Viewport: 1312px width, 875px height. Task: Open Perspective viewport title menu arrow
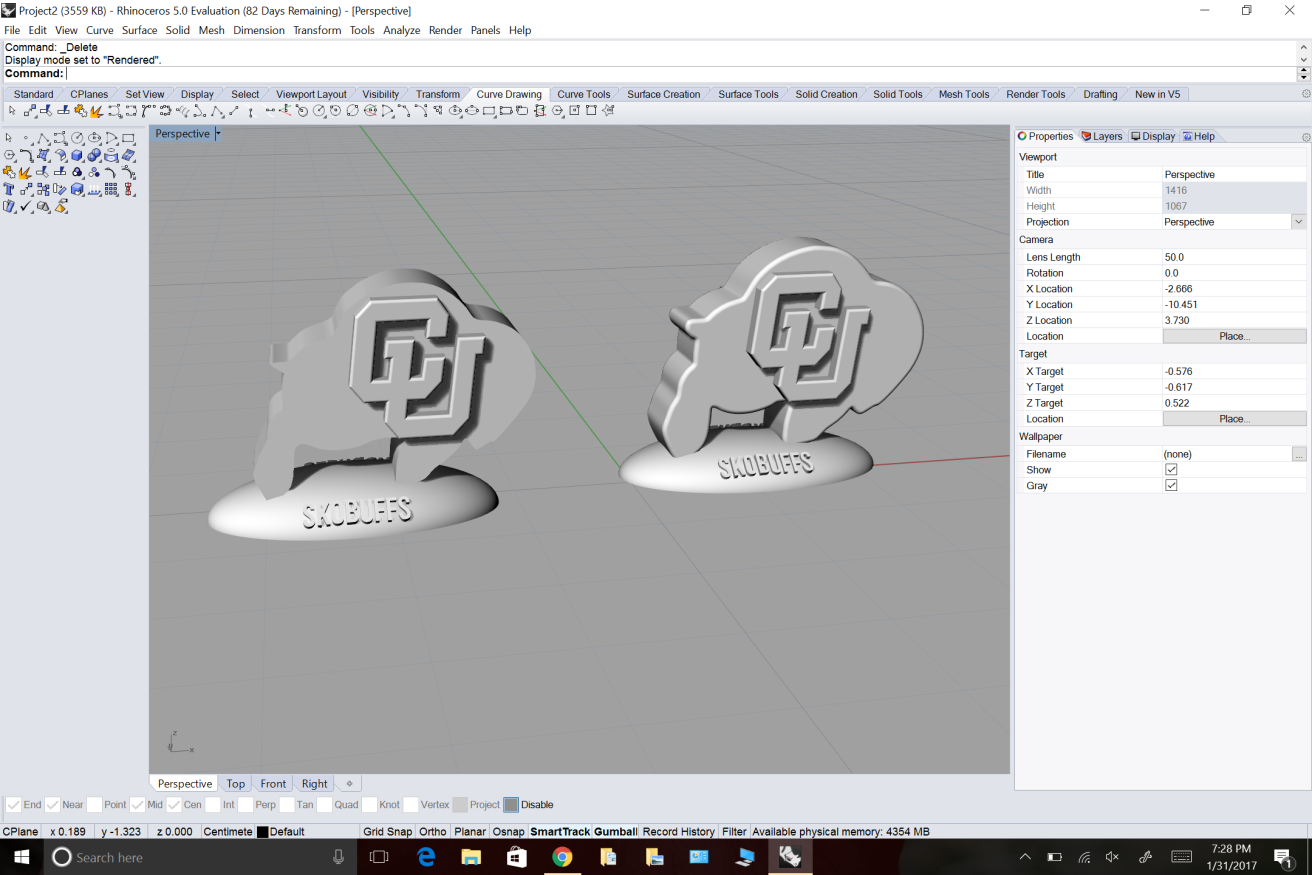[218, 134]
